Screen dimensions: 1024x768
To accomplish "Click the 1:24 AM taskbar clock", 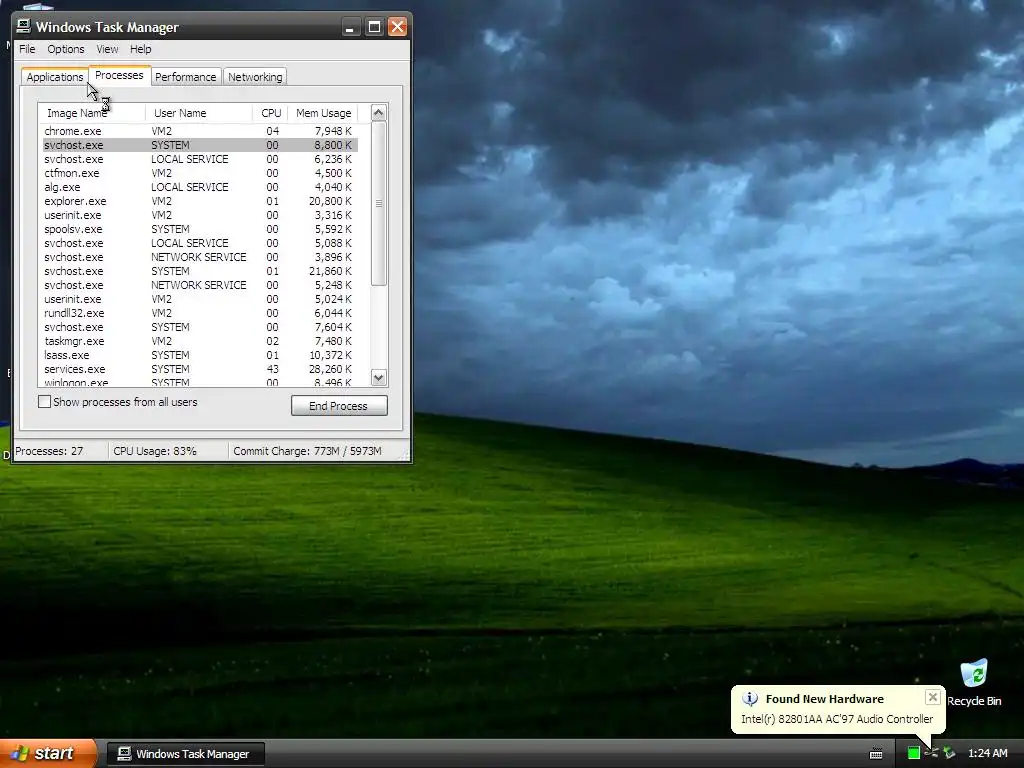I will (x=987, y=753).
